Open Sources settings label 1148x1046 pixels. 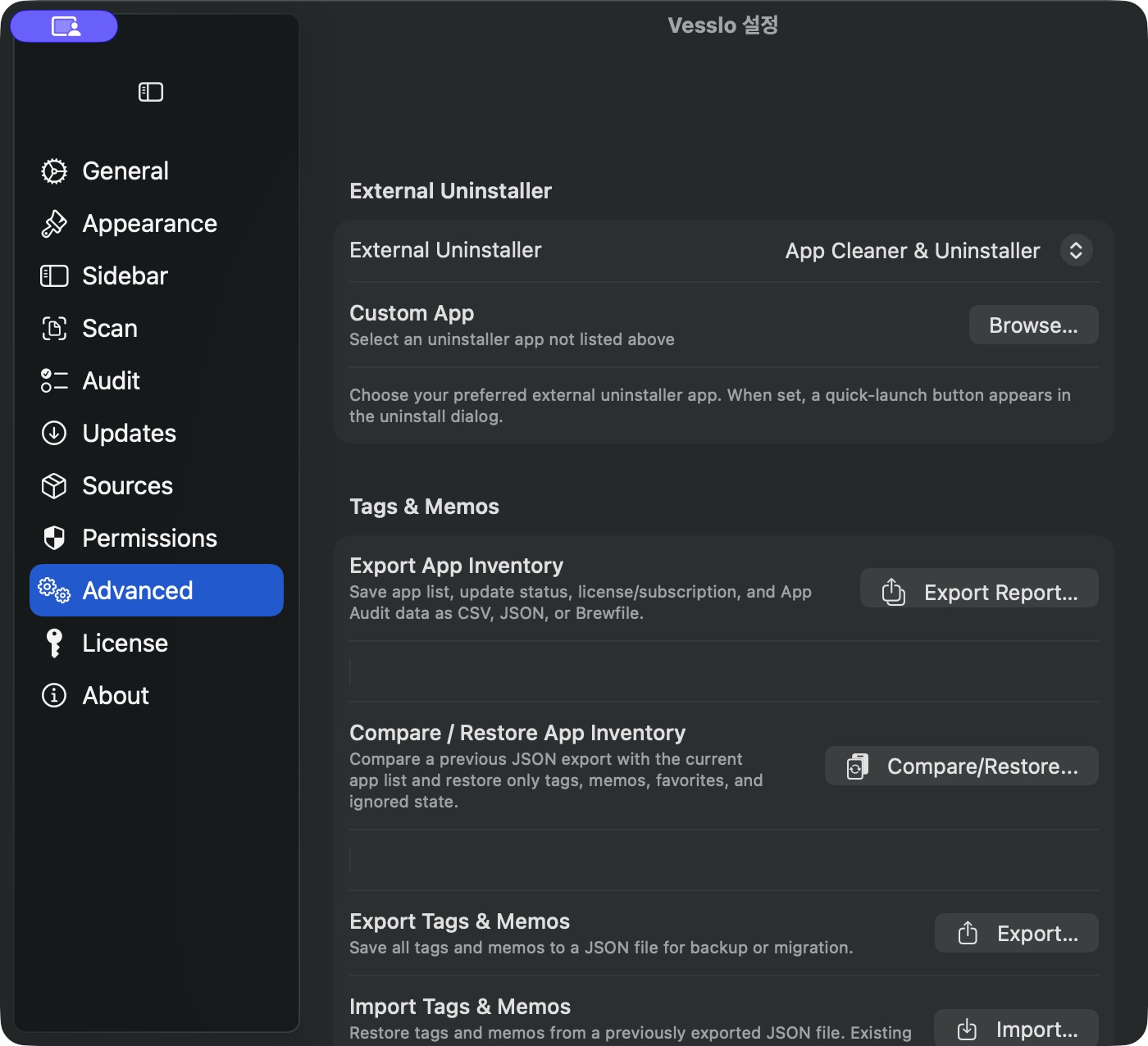[x=127, y=486]
